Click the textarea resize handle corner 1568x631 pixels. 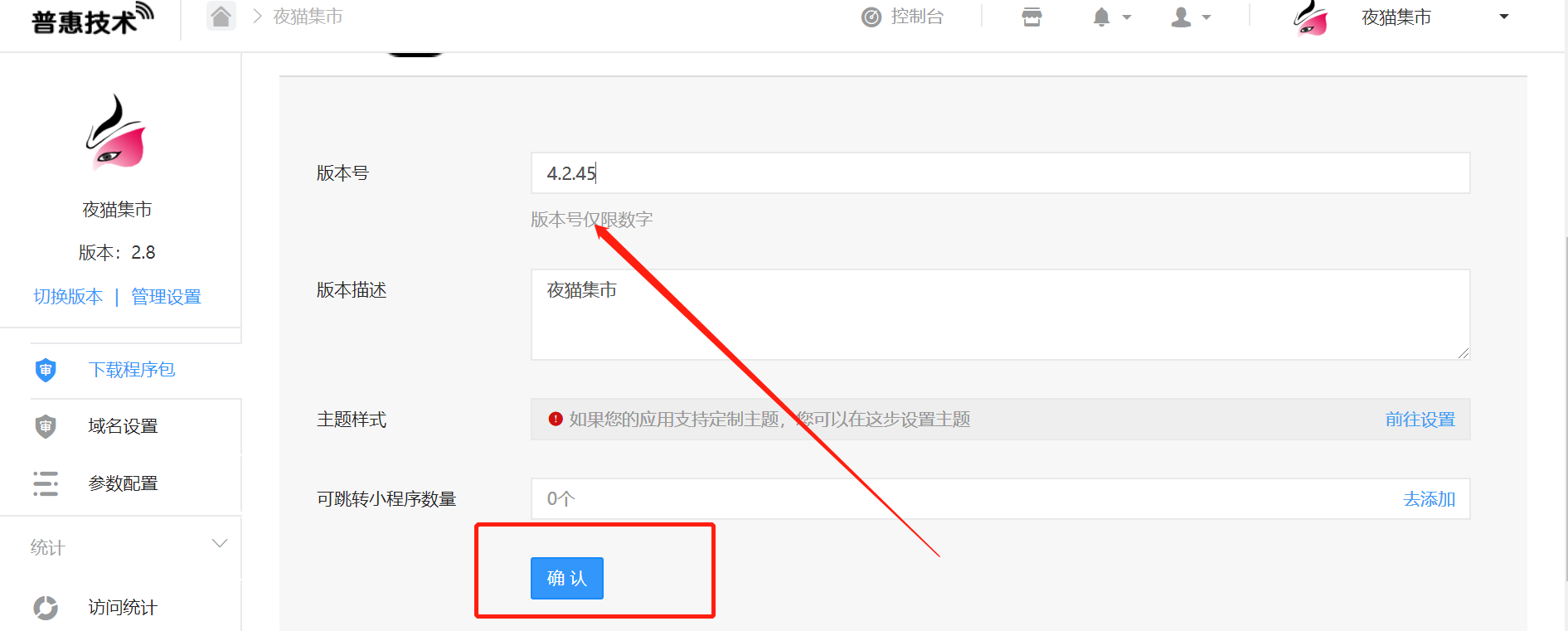1464,353
